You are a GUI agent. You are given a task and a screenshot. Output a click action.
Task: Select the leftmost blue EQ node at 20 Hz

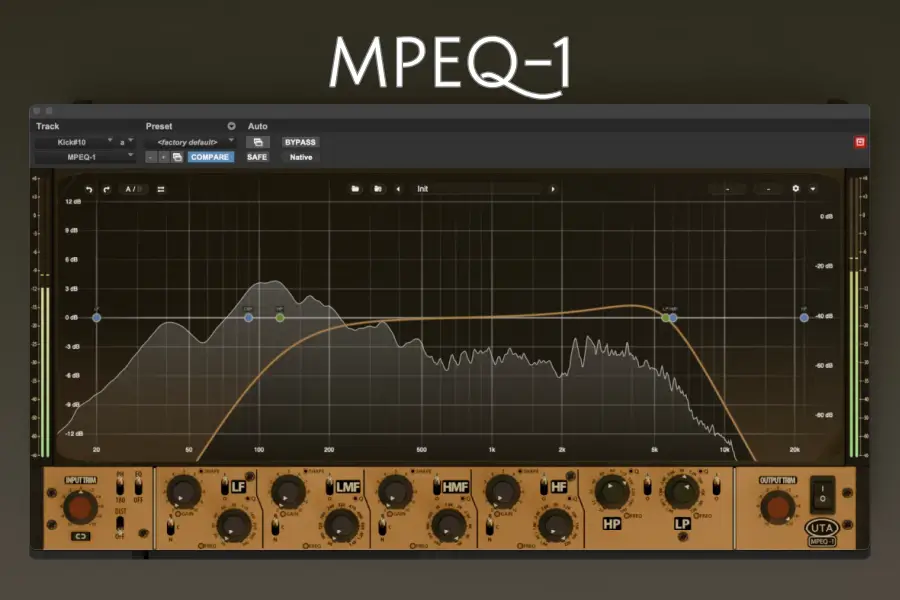tap(96, 318)
